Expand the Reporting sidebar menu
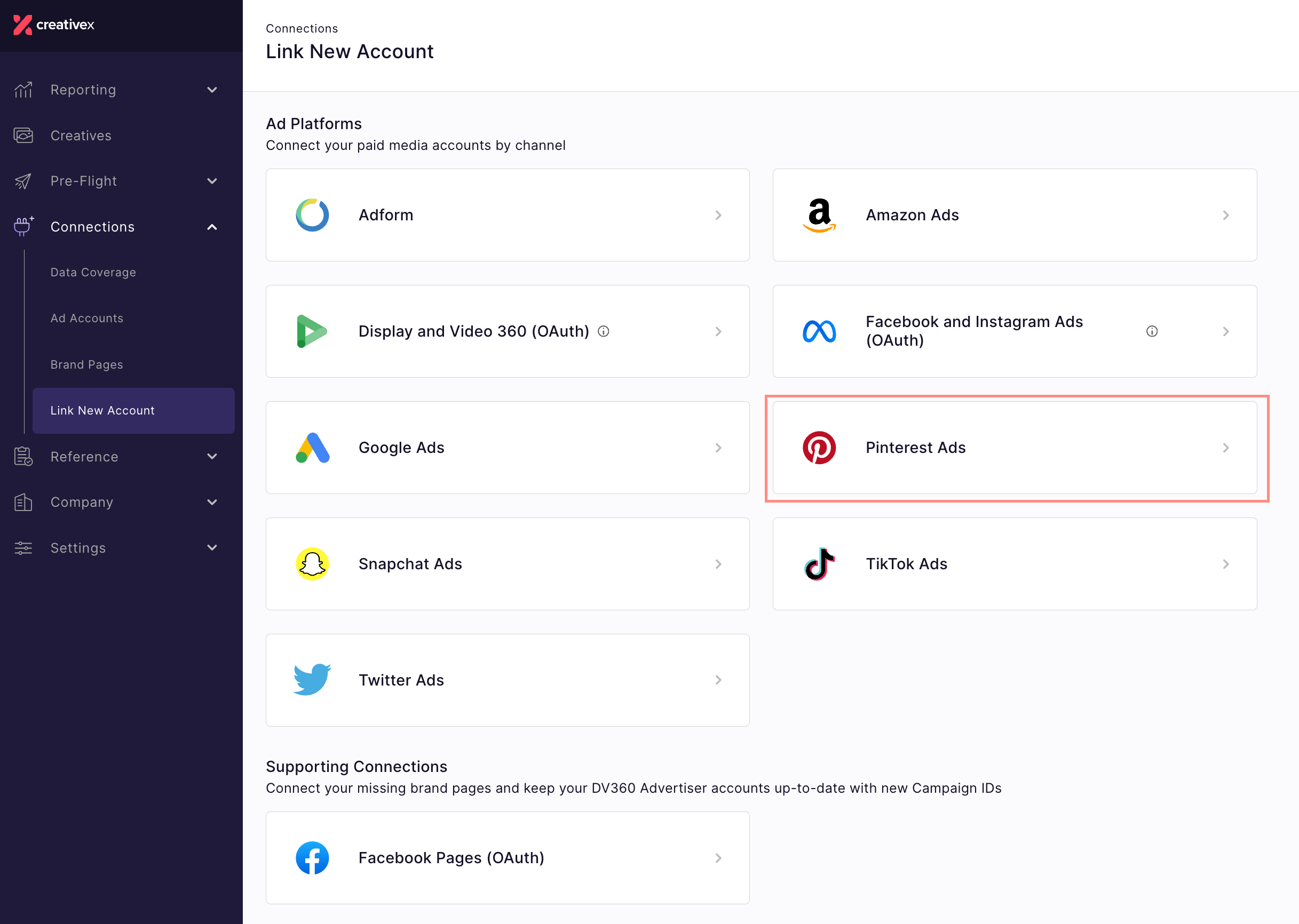Screen dimensions: 1299x924 click(212, 90)
